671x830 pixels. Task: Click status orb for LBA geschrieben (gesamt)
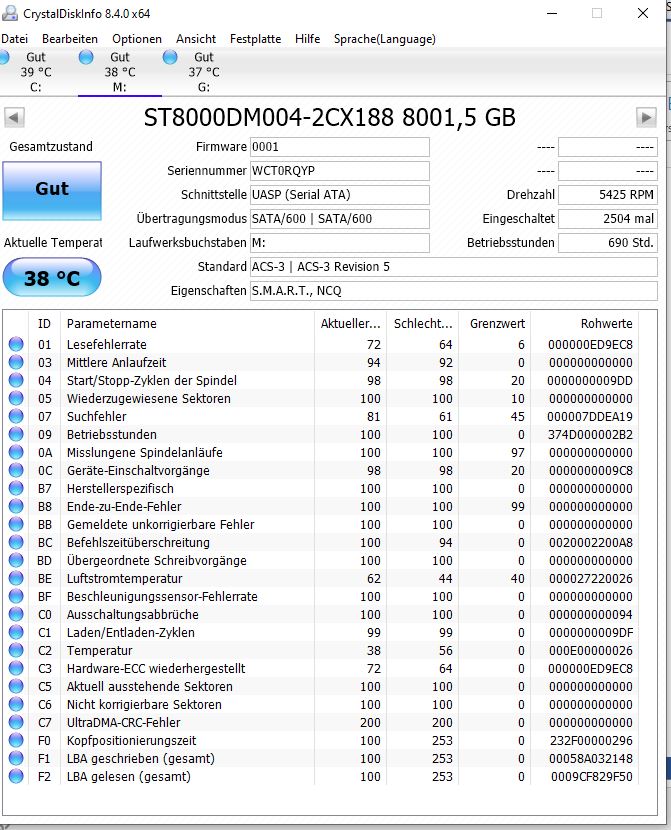point(16,758)
